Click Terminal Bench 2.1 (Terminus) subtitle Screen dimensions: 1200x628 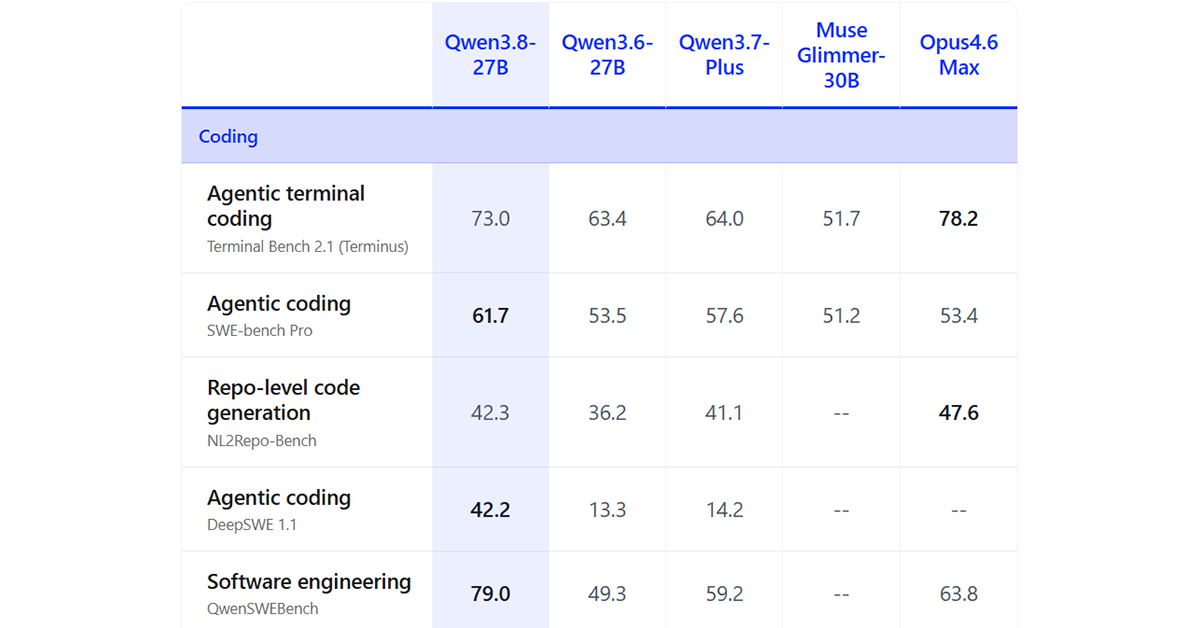[308, 246]
